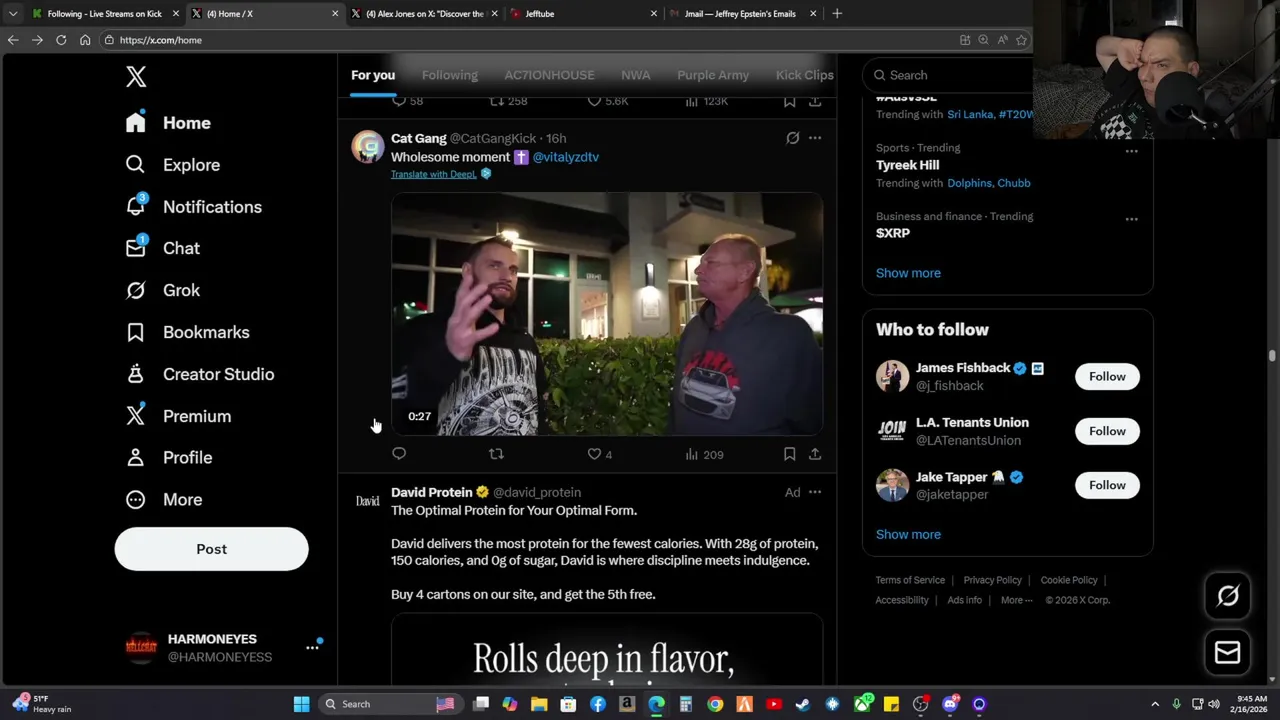Click browser home button
This screenshot has width=1280, height=720.
tap(85, 40)
